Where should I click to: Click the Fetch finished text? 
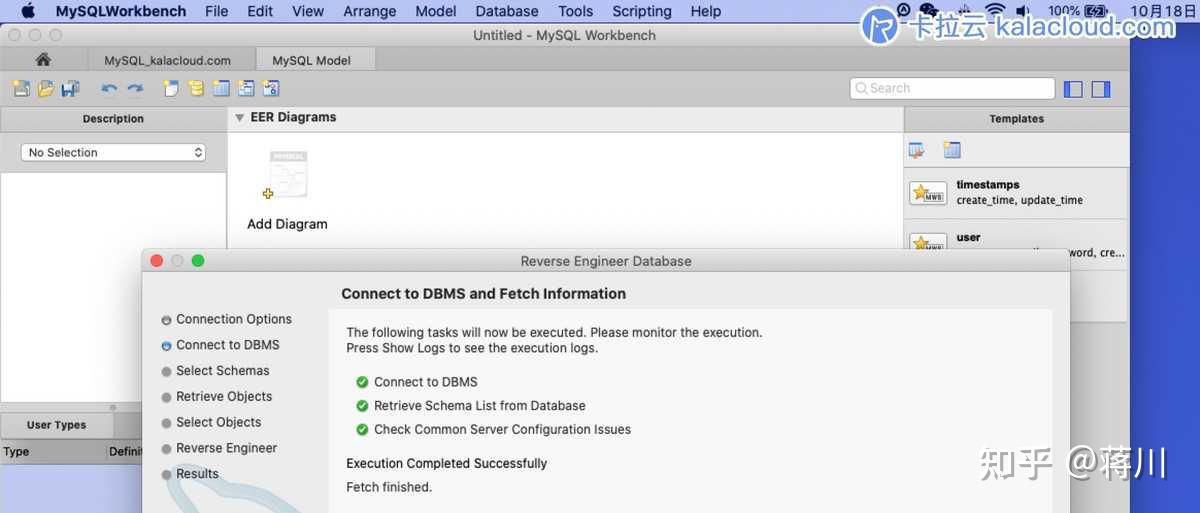click(x=389, y=488)
